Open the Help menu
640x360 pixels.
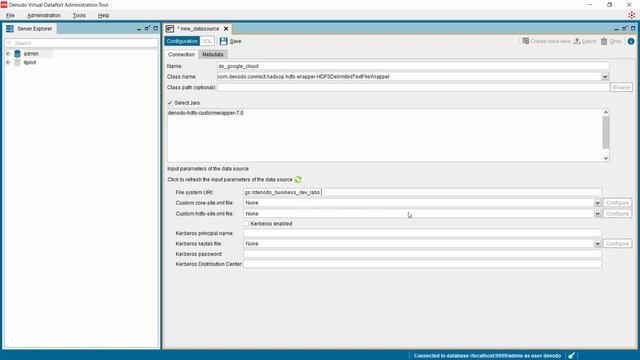point(103,15)
